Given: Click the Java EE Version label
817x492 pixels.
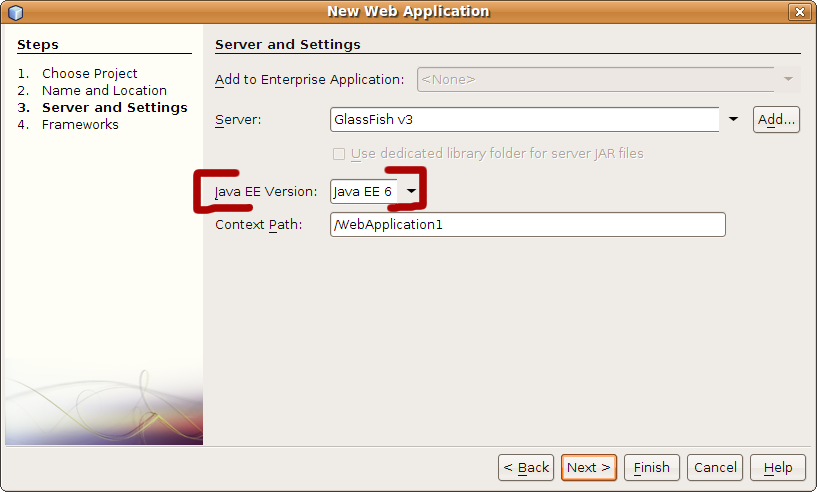Looking at the screenshot, I should [266, 192].
